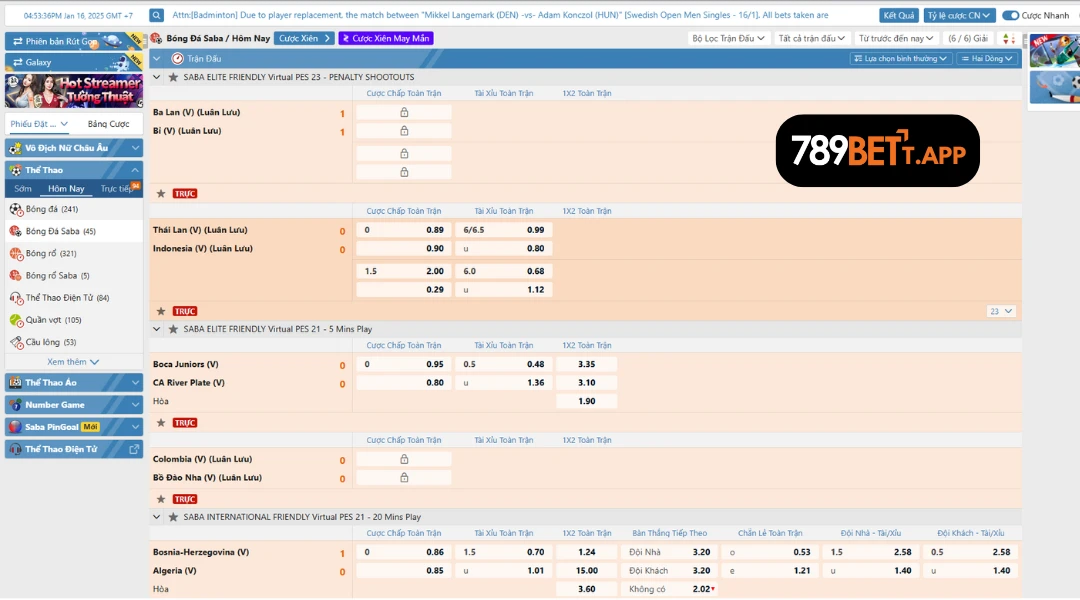This screenshot has width=1080, height=600.
Task: Expand the Saba PinGoal section
Action: coord(74,427)
